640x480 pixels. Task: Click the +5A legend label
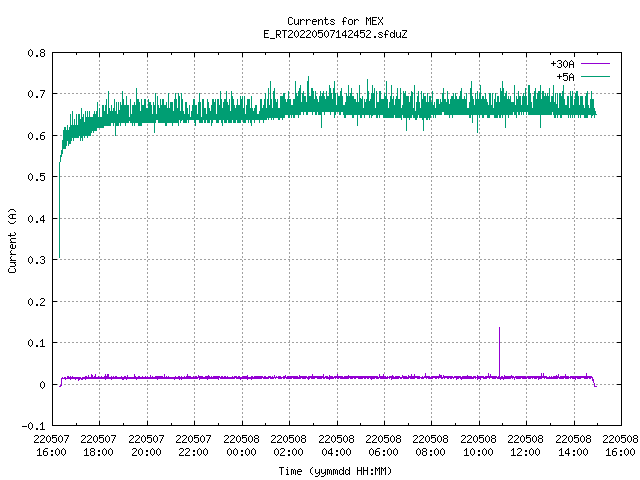565,77
